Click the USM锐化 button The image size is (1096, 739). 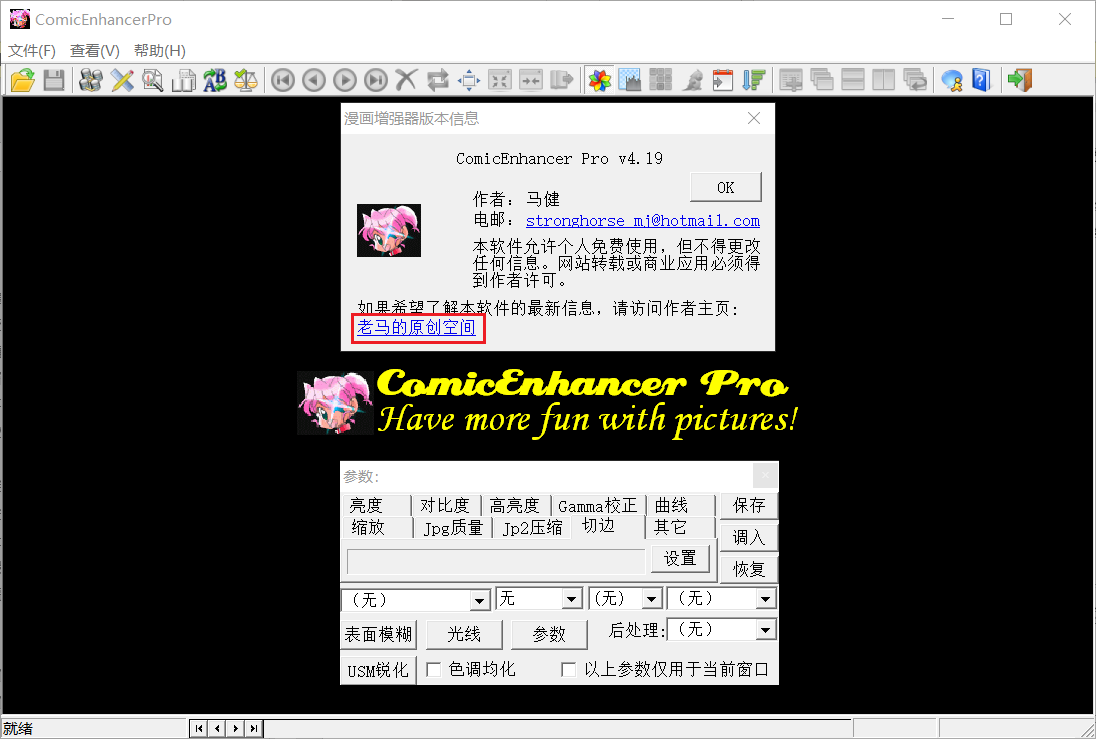(378, 670)
